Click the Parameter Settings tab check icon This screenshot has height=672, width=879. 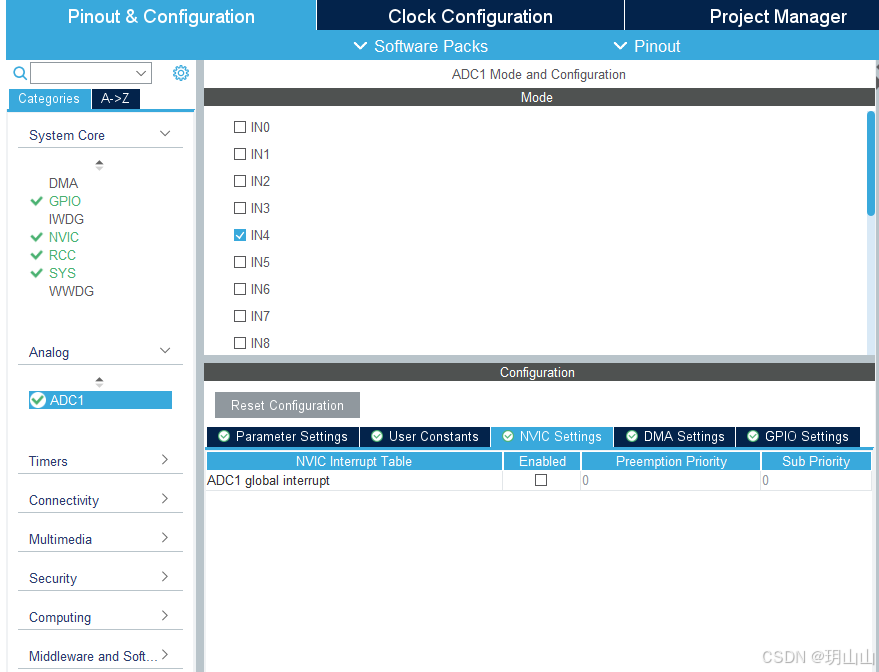click(x=224, y=436)
